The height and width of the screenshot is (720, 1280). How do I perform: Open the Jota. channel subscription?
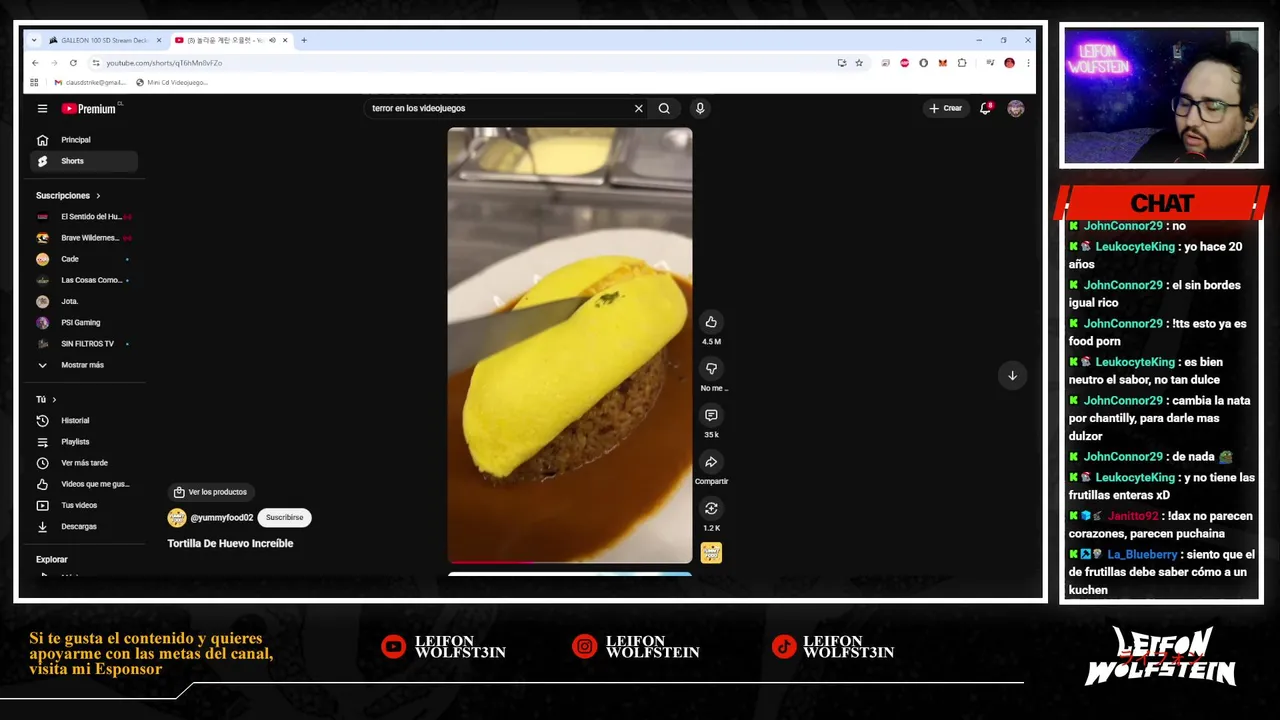click(85, 301)
